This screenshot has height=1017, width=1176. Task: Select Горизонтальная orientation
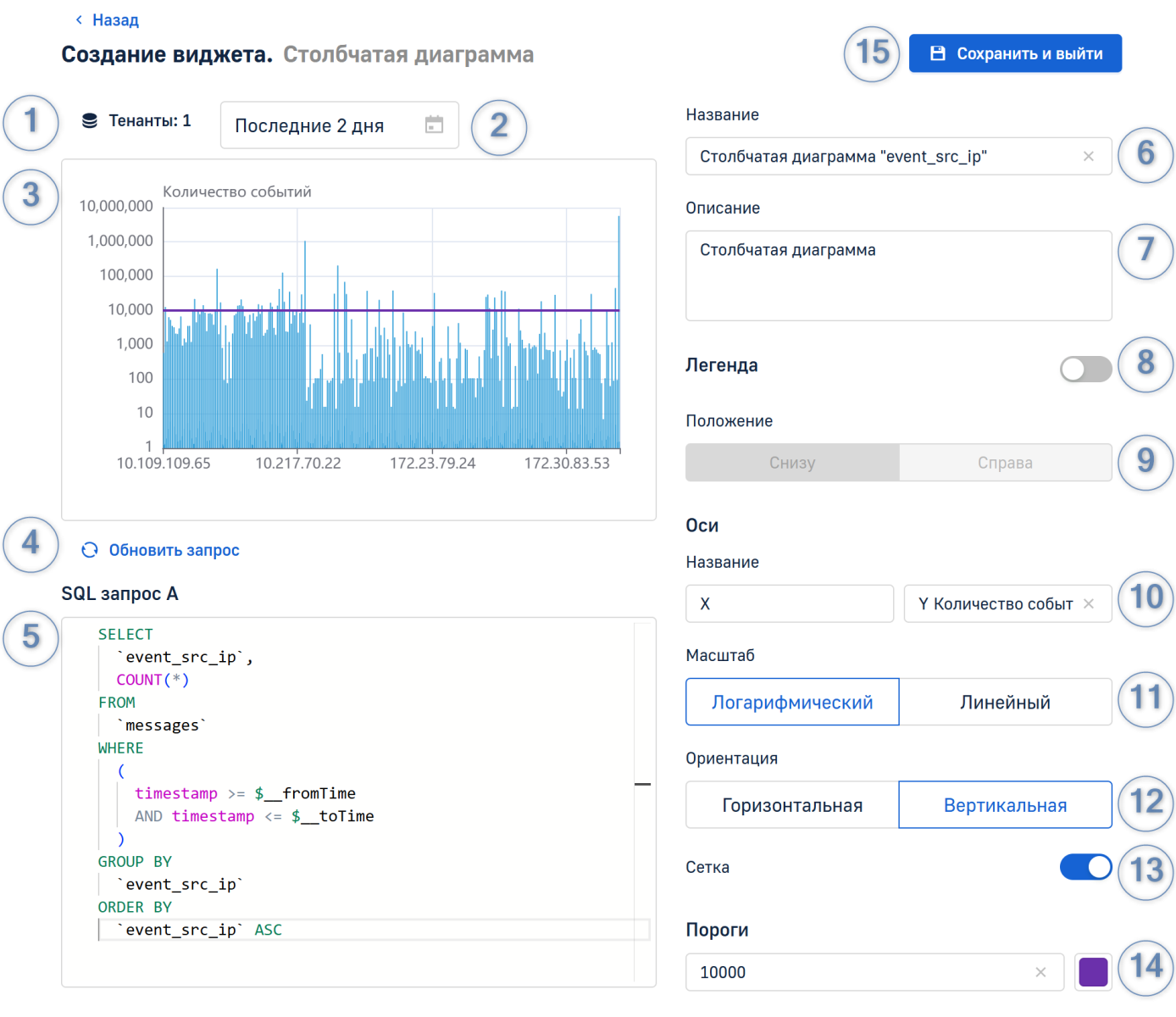pos(792,805)
